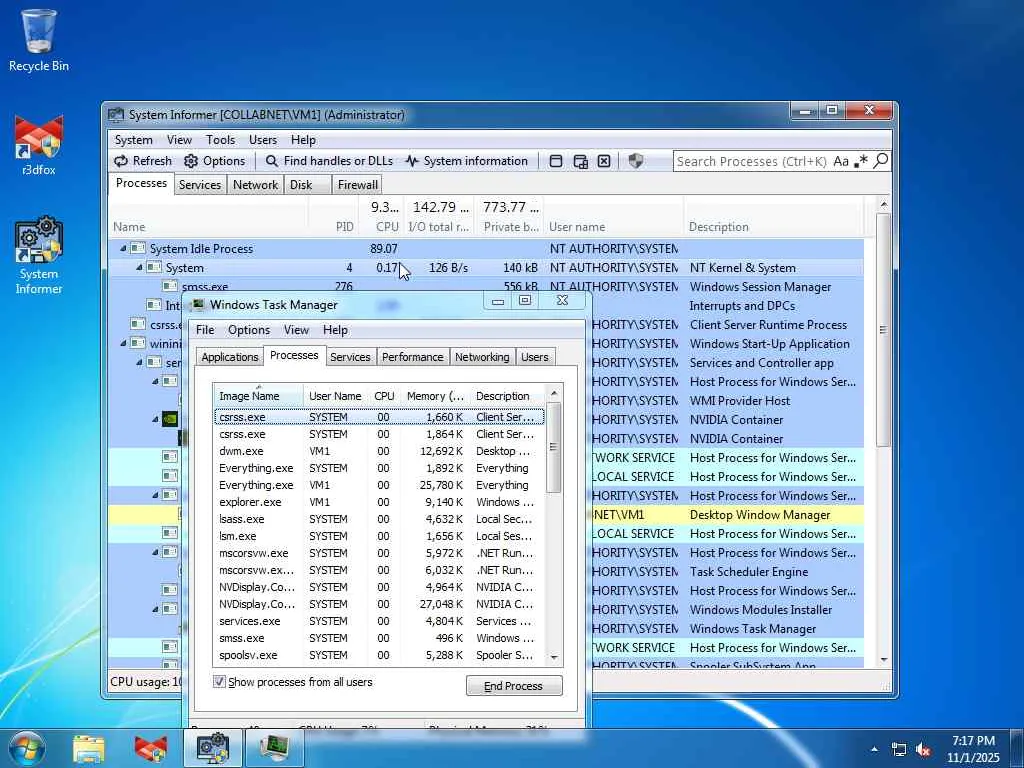The image size is (1024, 768).
Task: Sort System Informer by Description column
Action: pyautogui.click(x=773, y=227)
